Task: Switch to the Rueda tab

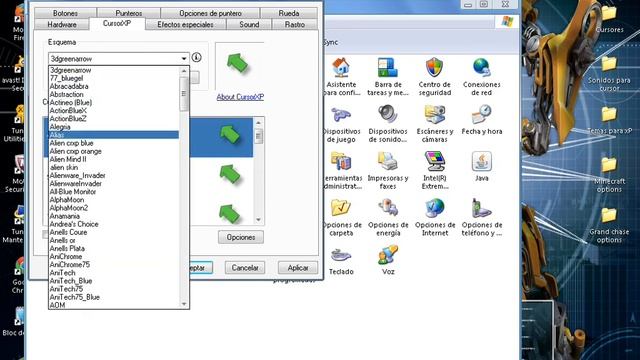Action: click(x=289, y=13)
